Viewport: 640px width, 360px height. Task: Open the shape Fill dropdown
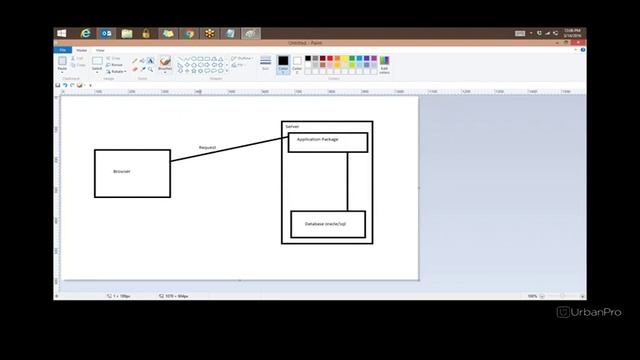239,65
